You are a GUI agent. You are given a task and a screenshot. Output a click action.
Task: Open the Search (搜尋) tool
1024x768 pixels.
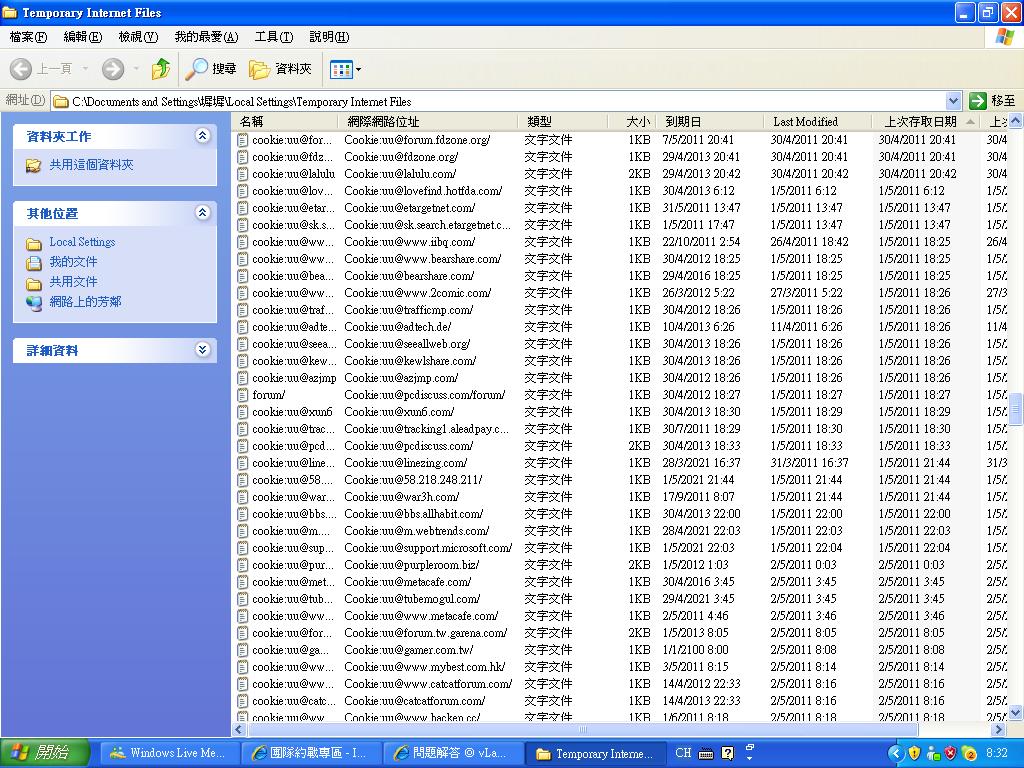point(211,69)
